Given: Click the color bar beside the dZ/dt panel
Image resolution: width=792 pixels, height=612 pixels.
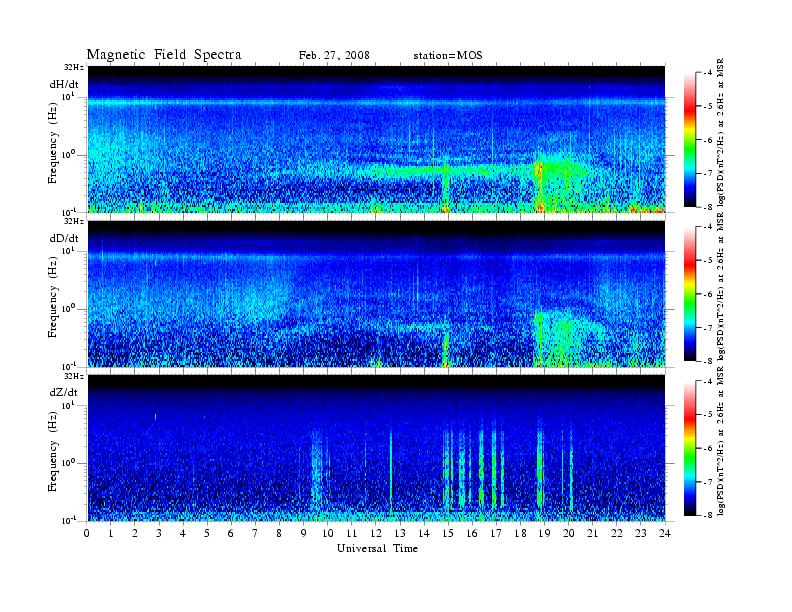Looking at the screenshot, I should pyautogui.click(x=689, y=448).
